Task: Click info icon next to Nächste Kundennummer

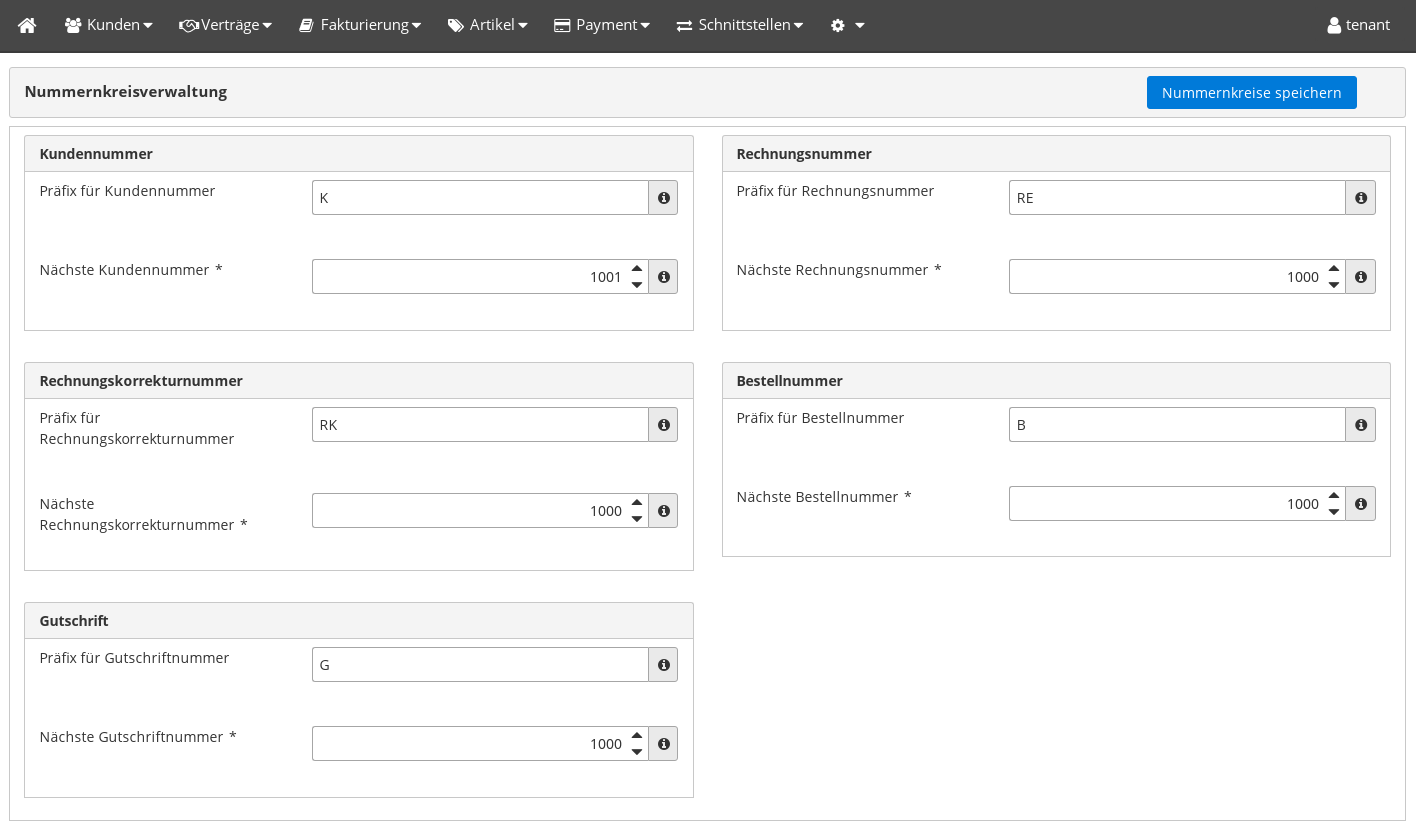Action: point(663,277)
